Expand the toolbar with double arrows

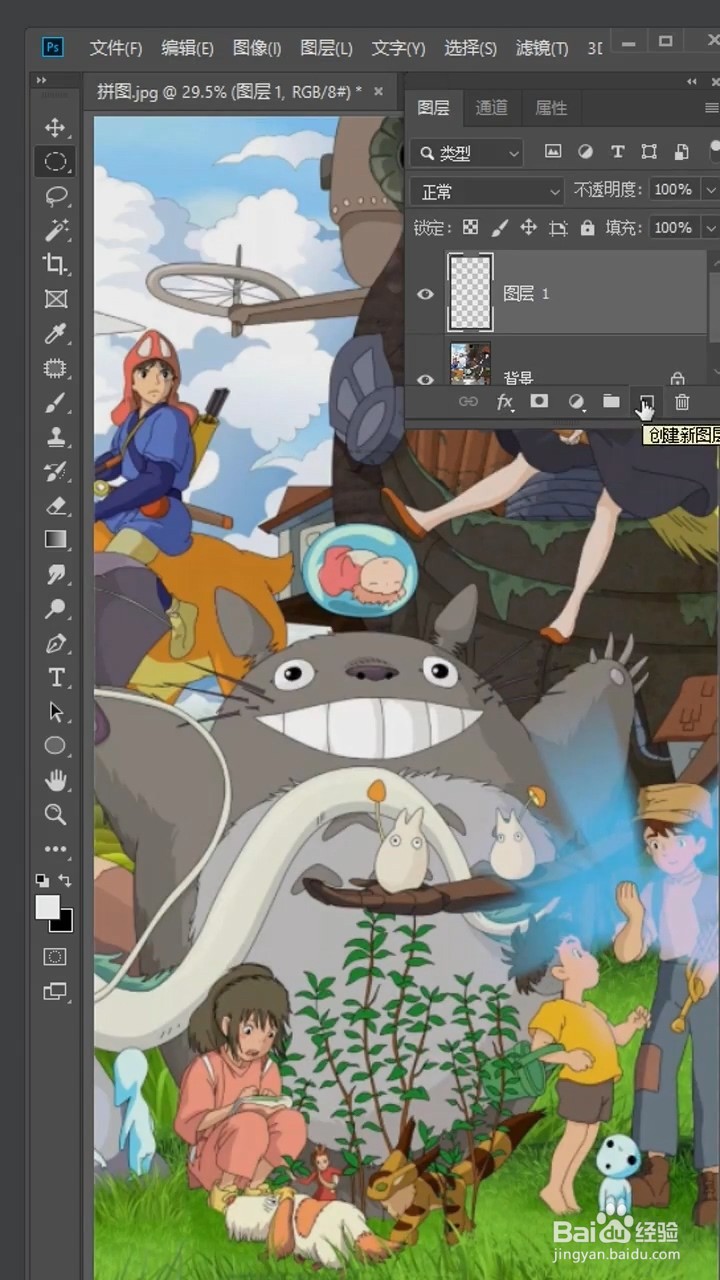[x=41, y=80]
